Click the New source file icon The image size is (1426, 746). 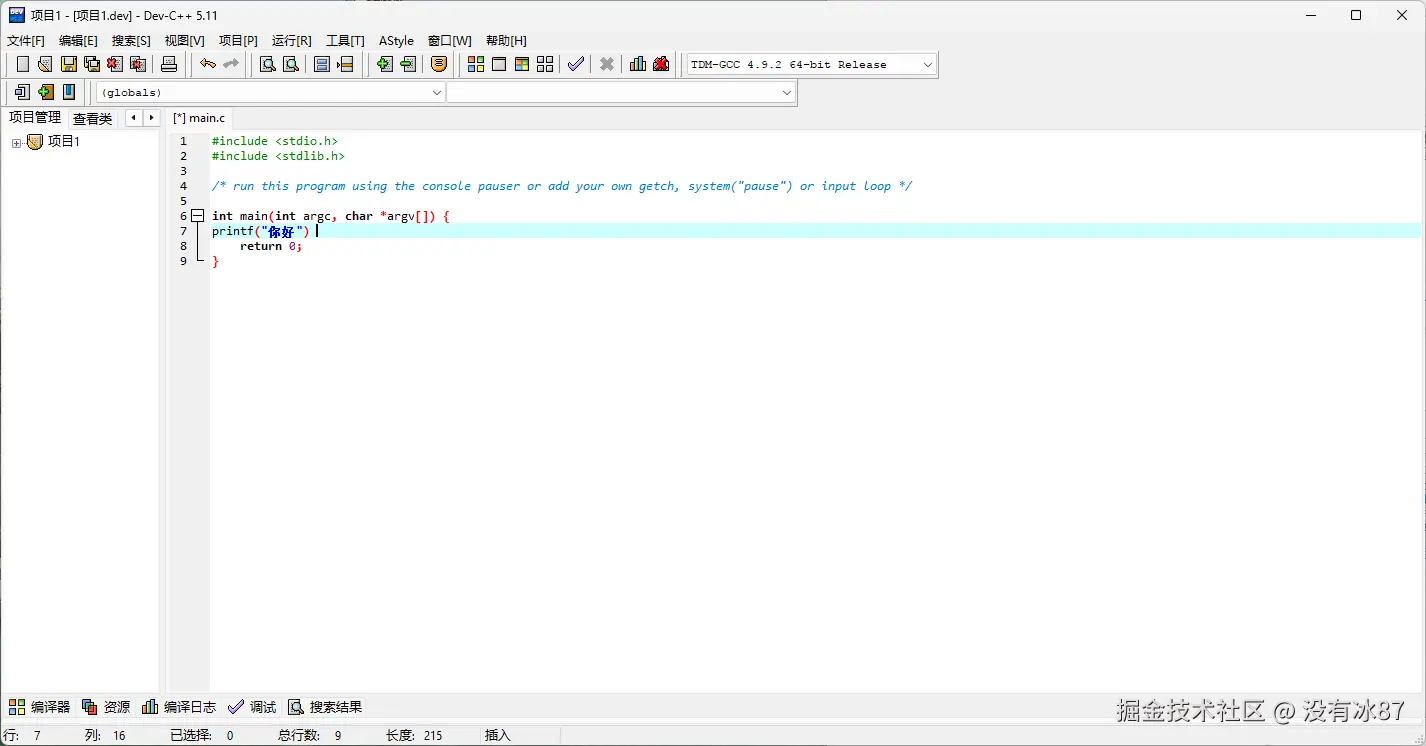(x=23, y=64)
